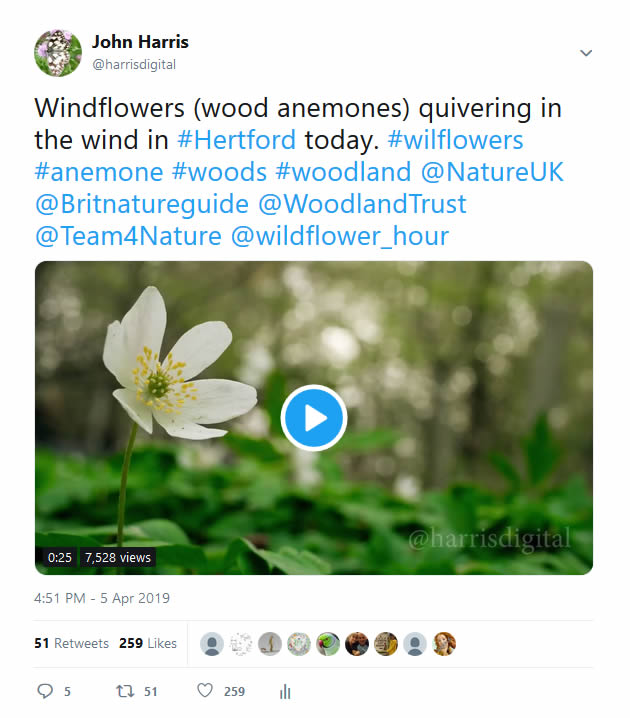Click the red-haired liker avatar
630x718 pixels.
[444, 644]
